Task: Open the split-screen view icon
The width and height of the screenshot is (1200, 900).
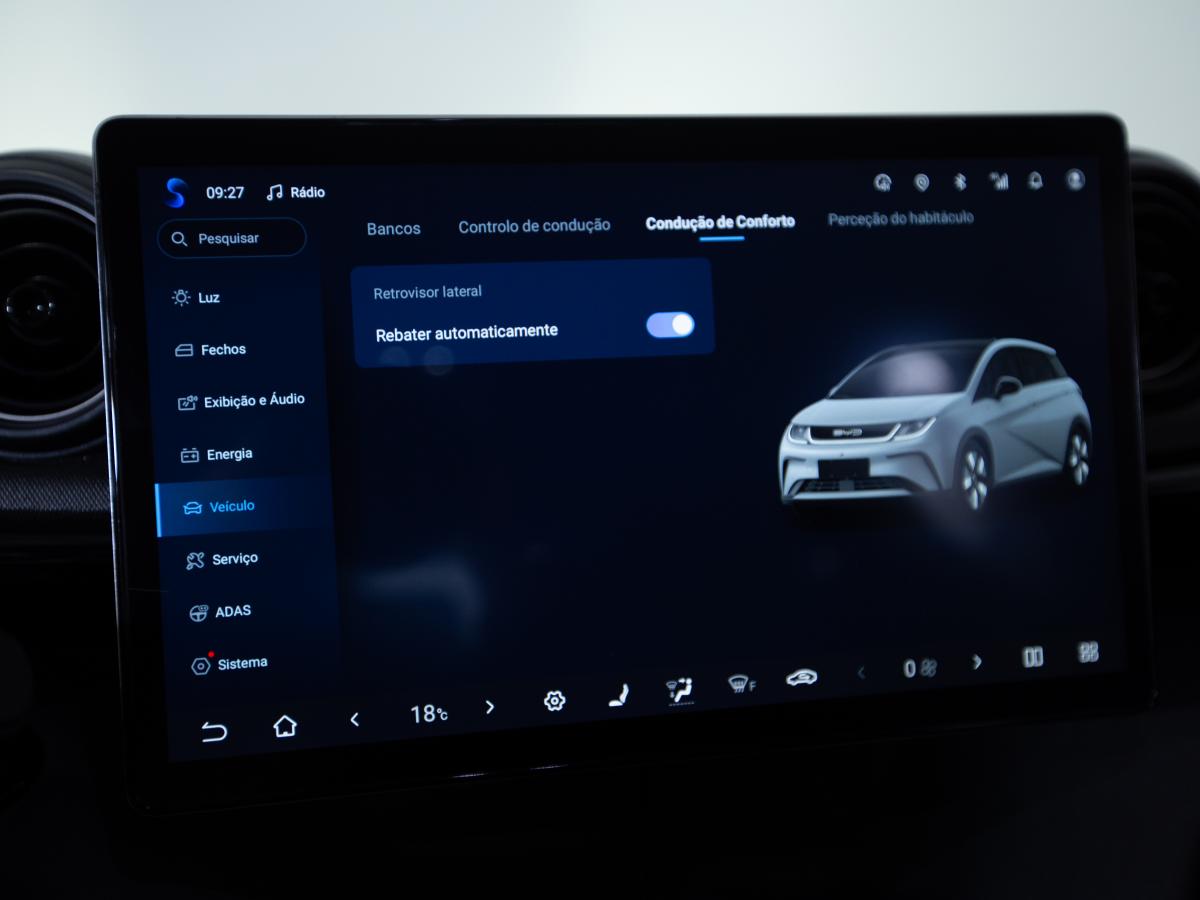Action: tap(1033, 657)
